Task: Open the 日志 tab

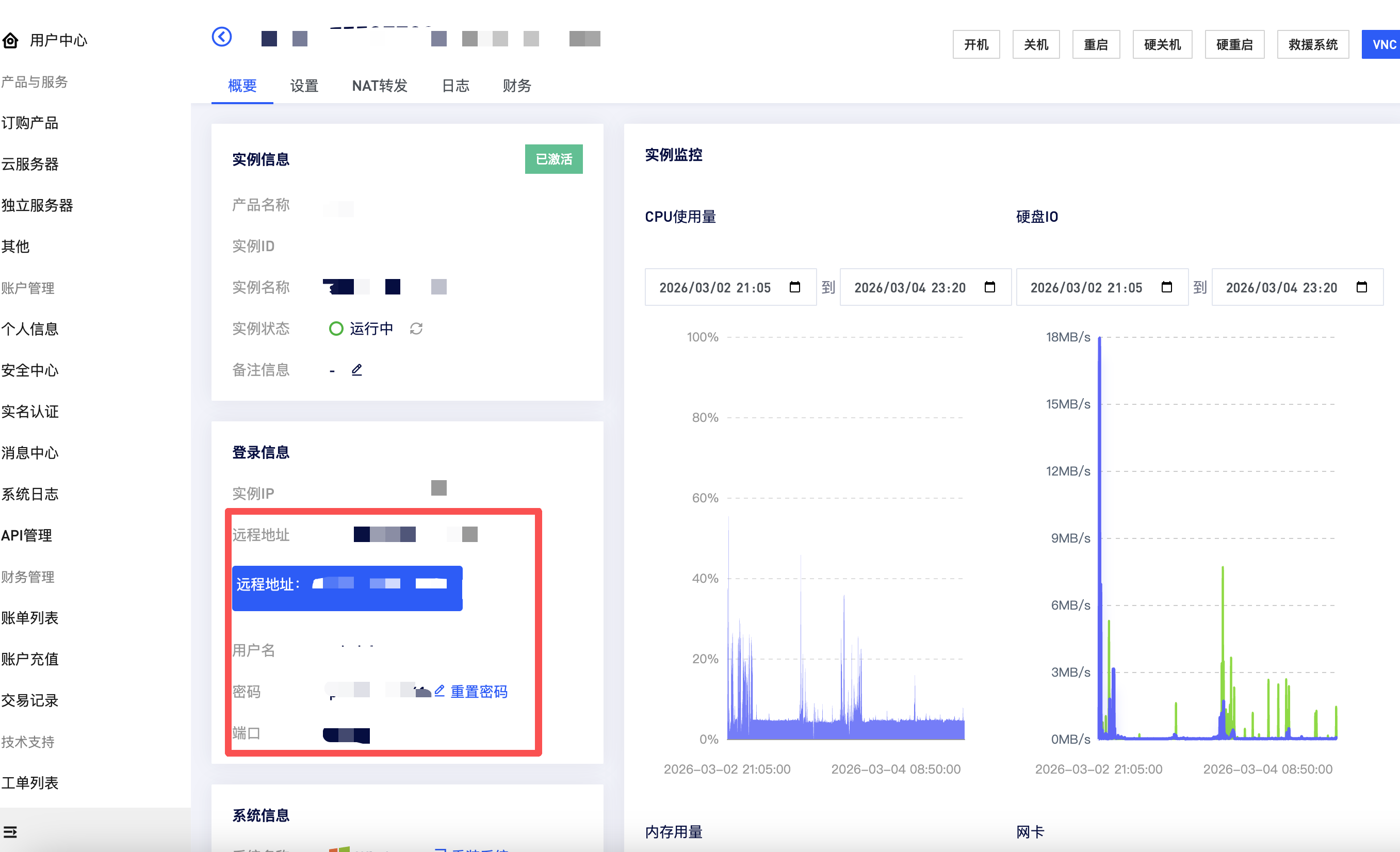Action: point(455,86)
